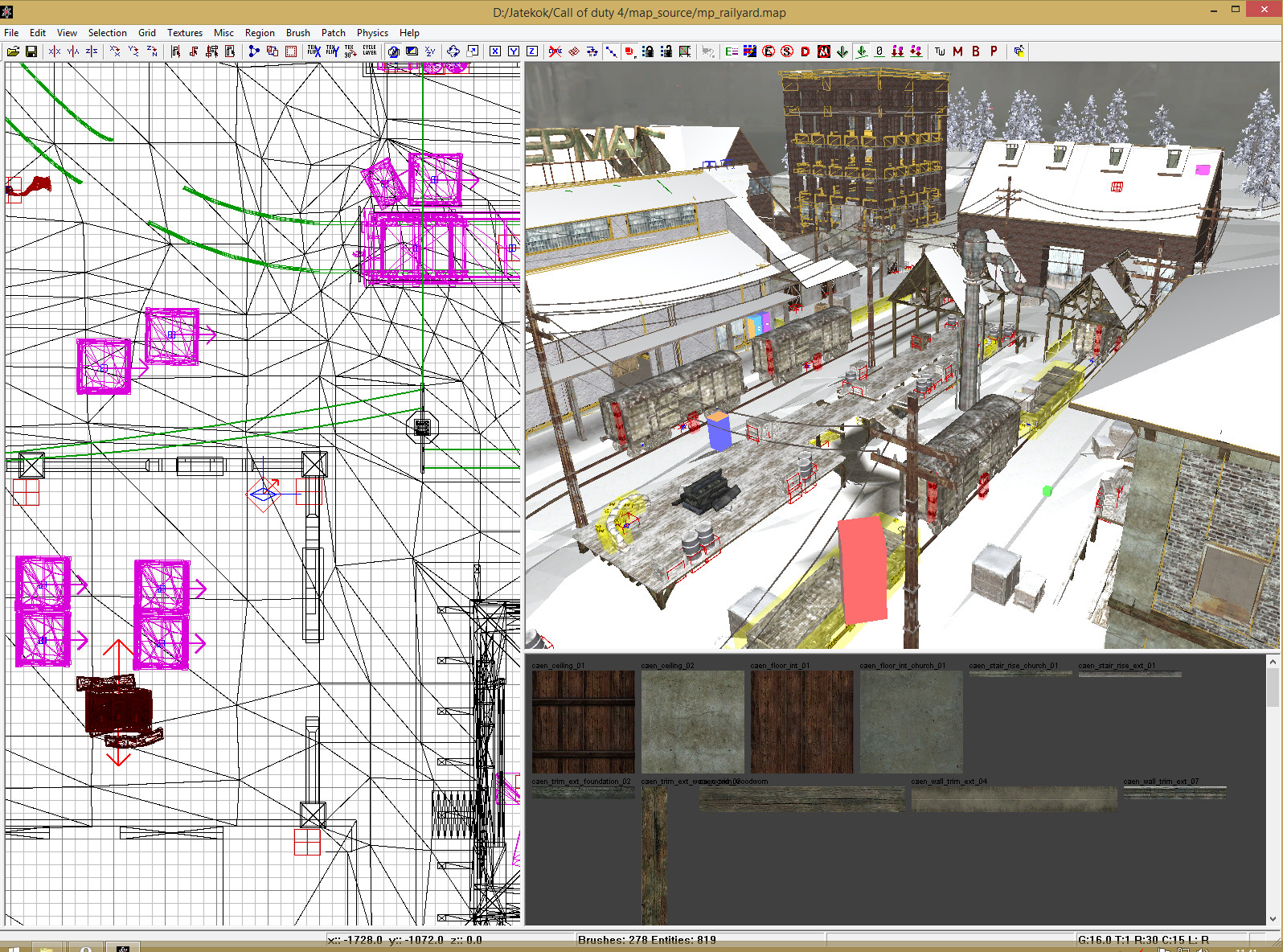Select the caen_wall_trim_ext_04 texture strip

[x=1015, y=799]
